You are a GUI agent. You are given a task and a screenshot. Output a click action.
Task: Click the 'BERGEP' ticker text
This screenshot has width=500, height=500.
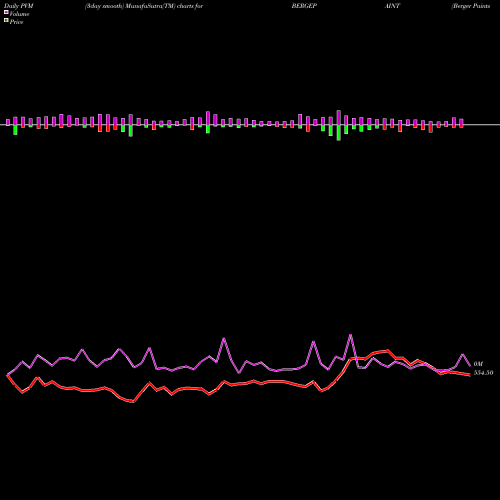pyautogui.click(x=304, y=6)
